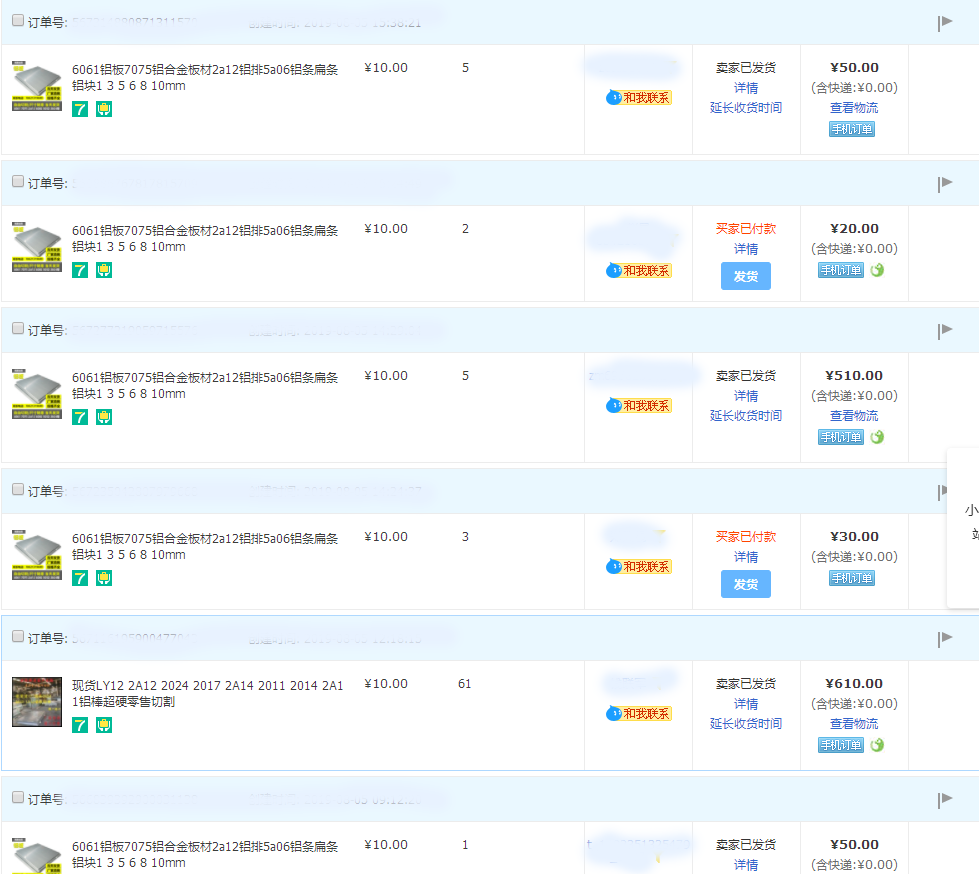Screen dimensions: 979x874
Task: Select the checkbox for the ¥20.00 order
Action: point(18,182)
